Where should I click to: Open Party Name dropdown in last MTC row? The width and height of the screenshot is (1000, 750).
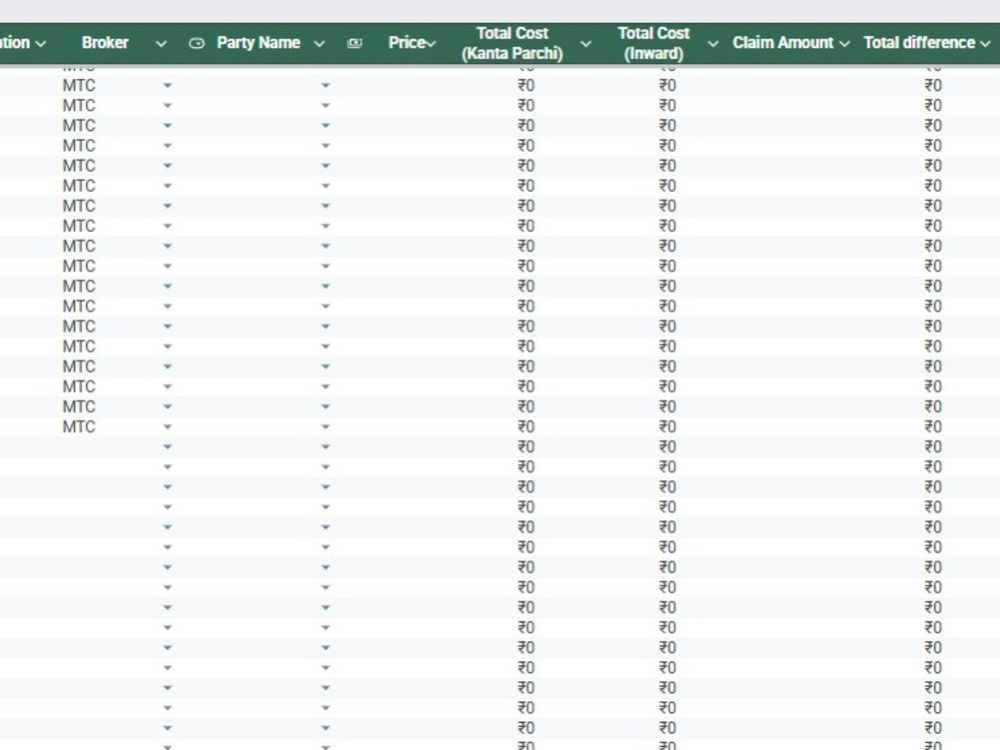(x=325, y=427)
